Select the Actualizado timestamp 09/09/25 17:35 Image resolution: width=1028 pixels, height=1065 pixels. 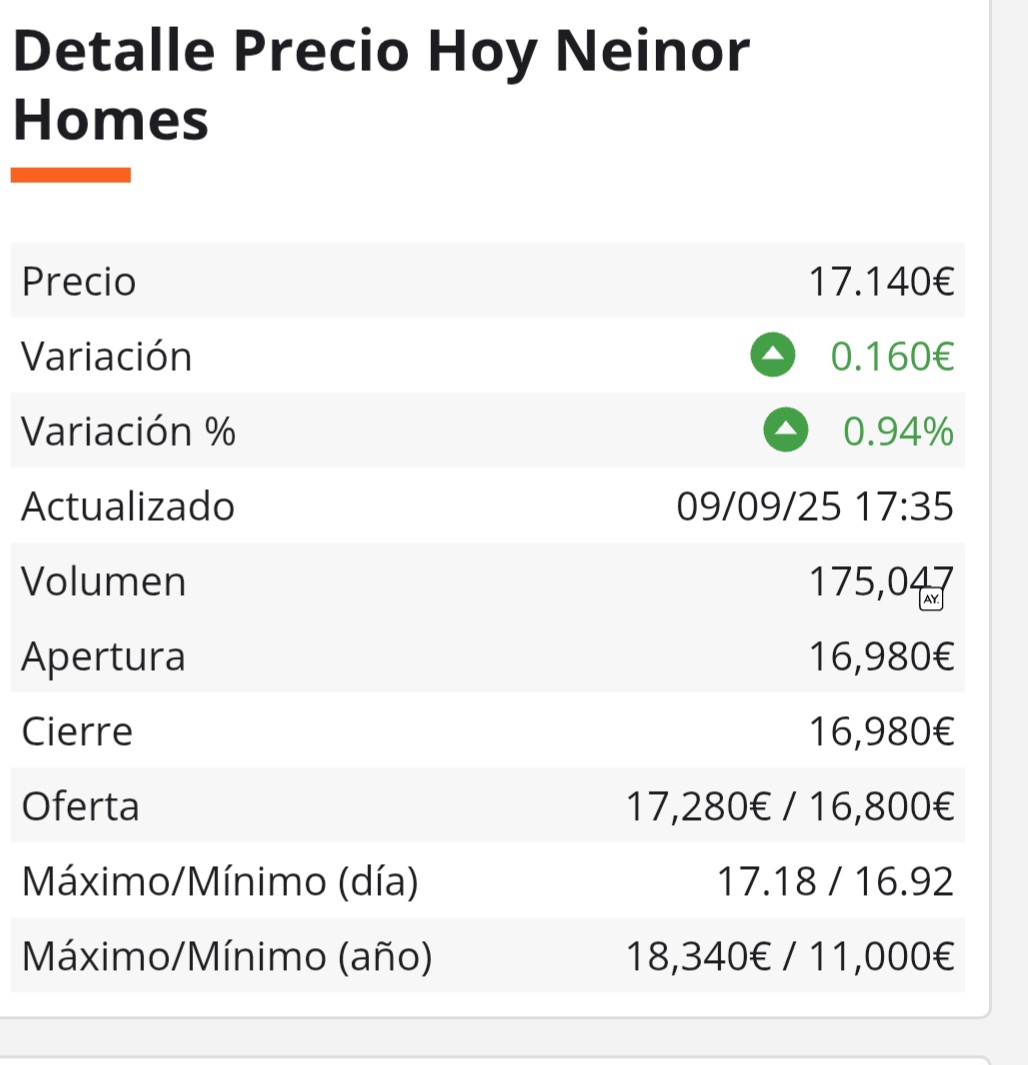[815, 507]
